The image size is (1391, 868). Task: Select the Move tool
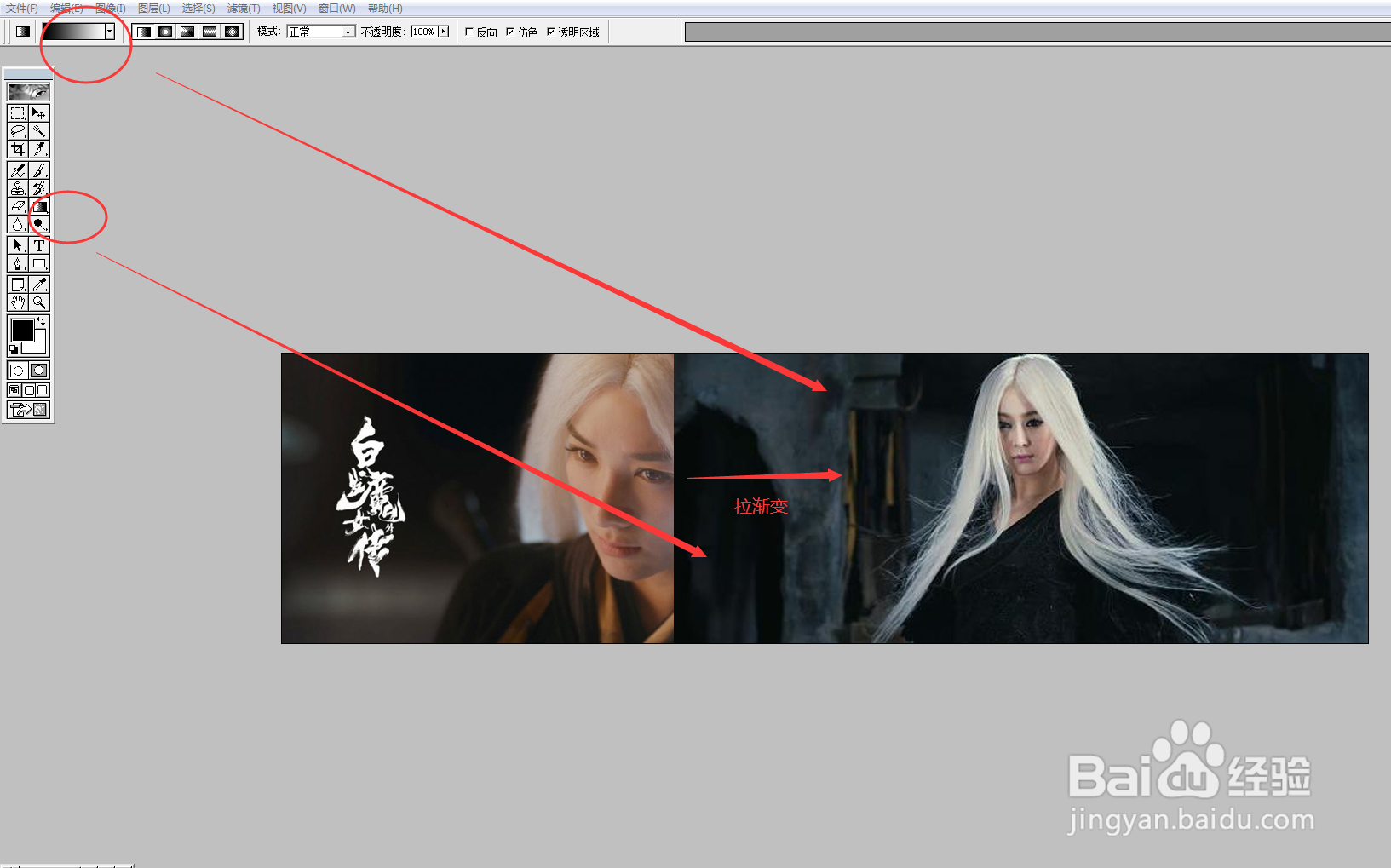39,113
